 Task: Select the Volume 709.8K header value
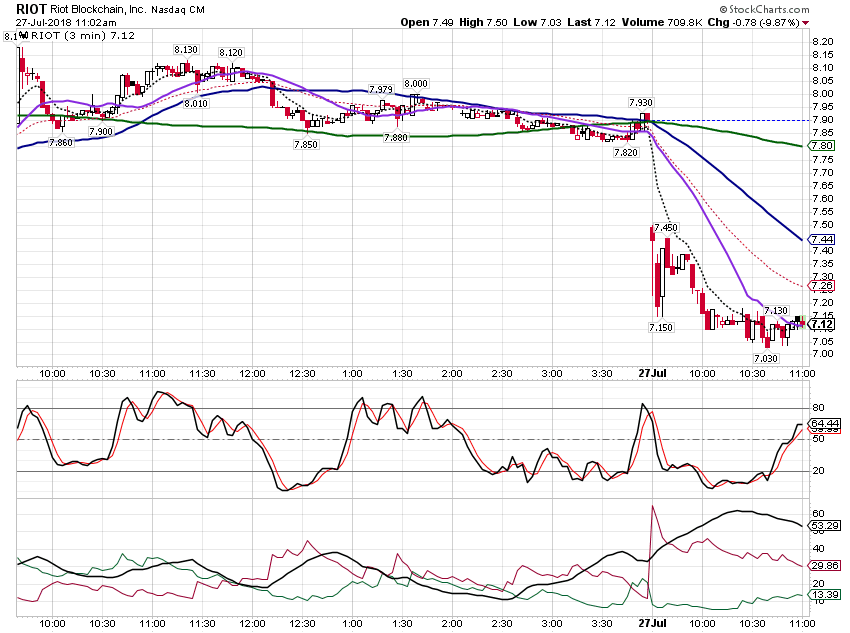click(x=662, y=22)
